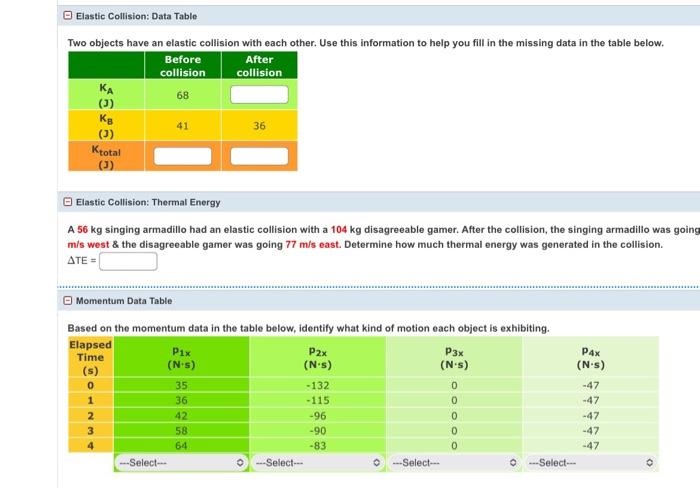Open the p4x motion type dropdown
The width and height of the screenshot is (700, 488).
(x=591, y=463)
